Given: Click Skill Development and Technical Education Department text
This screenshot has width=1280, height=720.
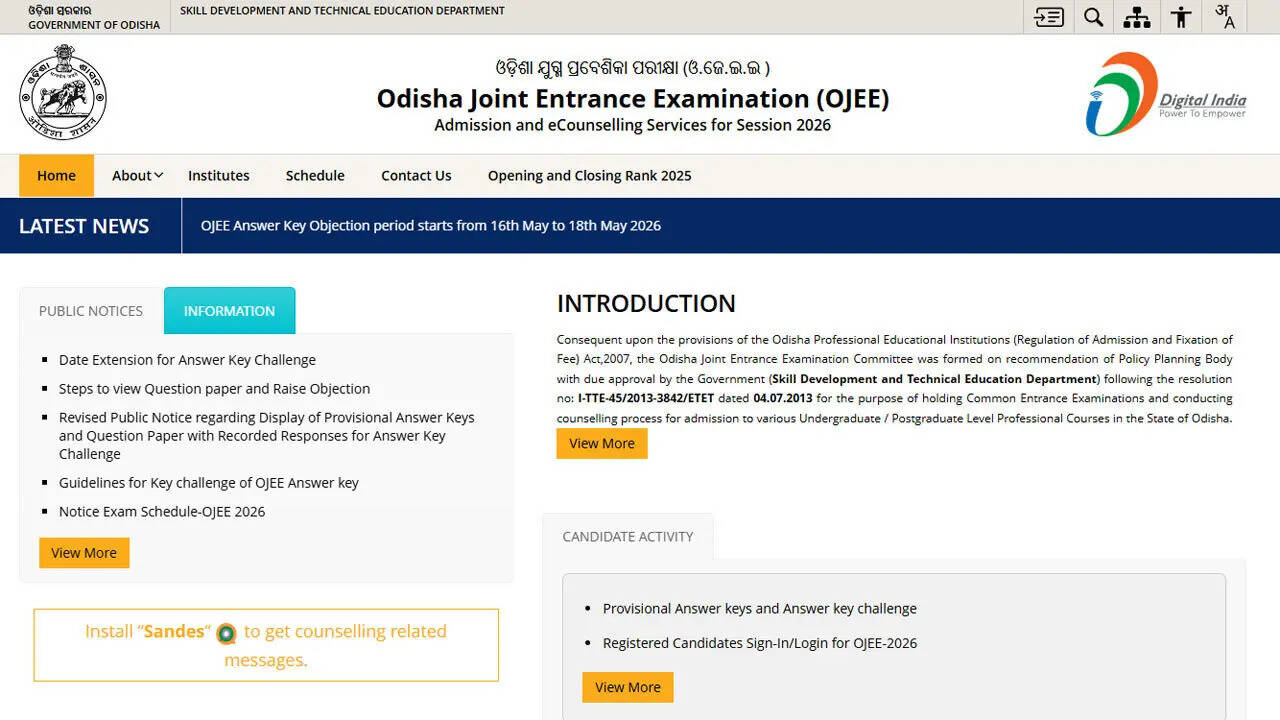Looking at the screenshot, I should [x=342, y=11].
